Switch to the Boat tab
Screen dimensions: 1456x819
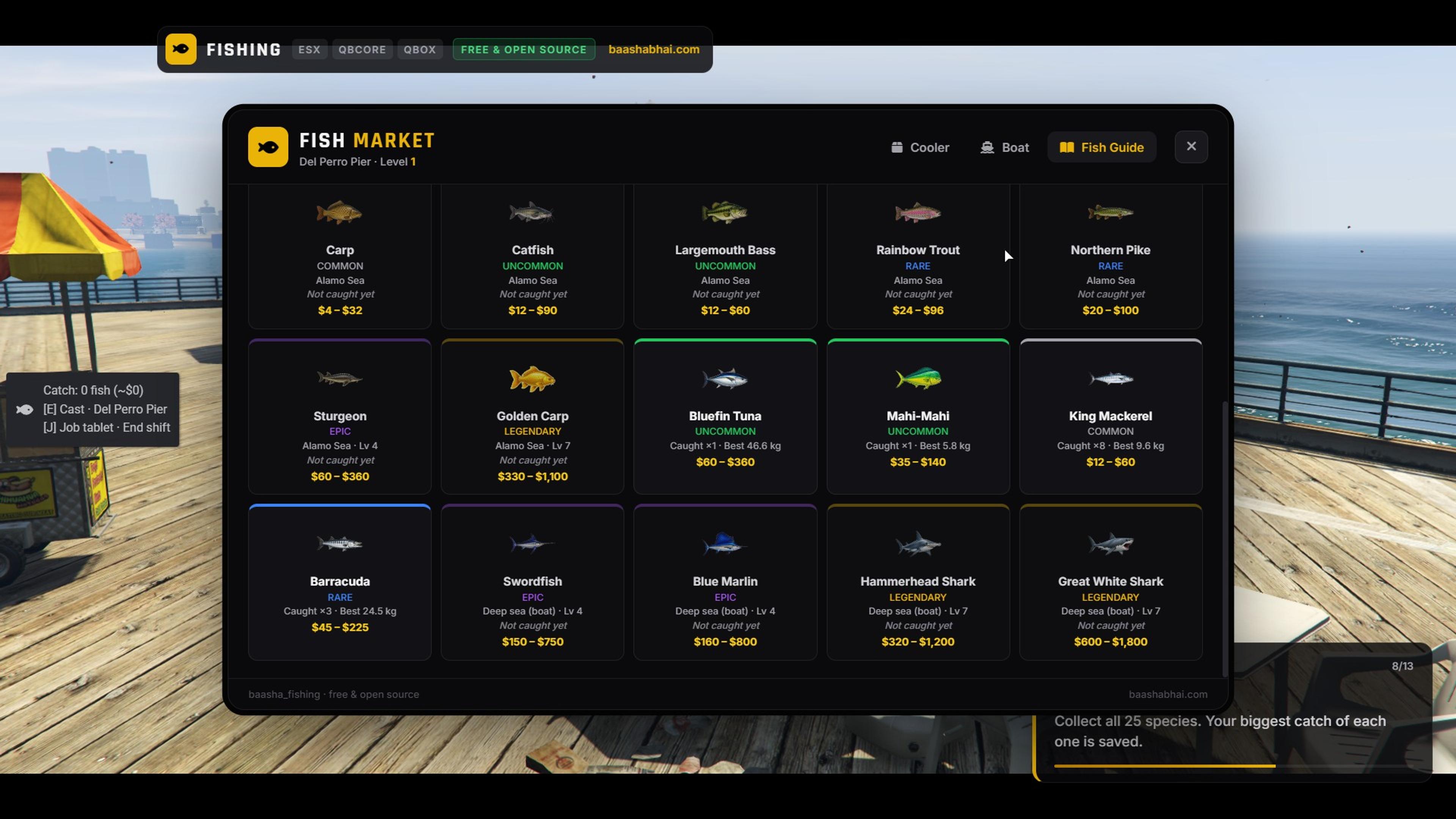click(1005, 147)
